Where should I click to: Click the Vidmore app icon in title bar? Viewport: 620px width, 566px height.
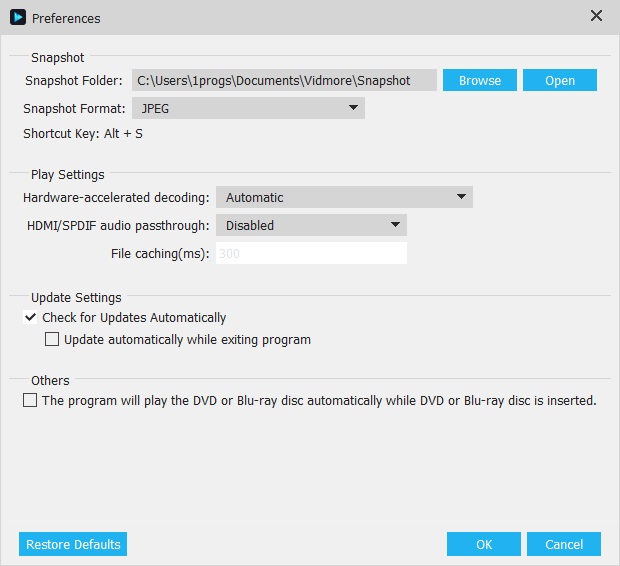pos(17,17)
